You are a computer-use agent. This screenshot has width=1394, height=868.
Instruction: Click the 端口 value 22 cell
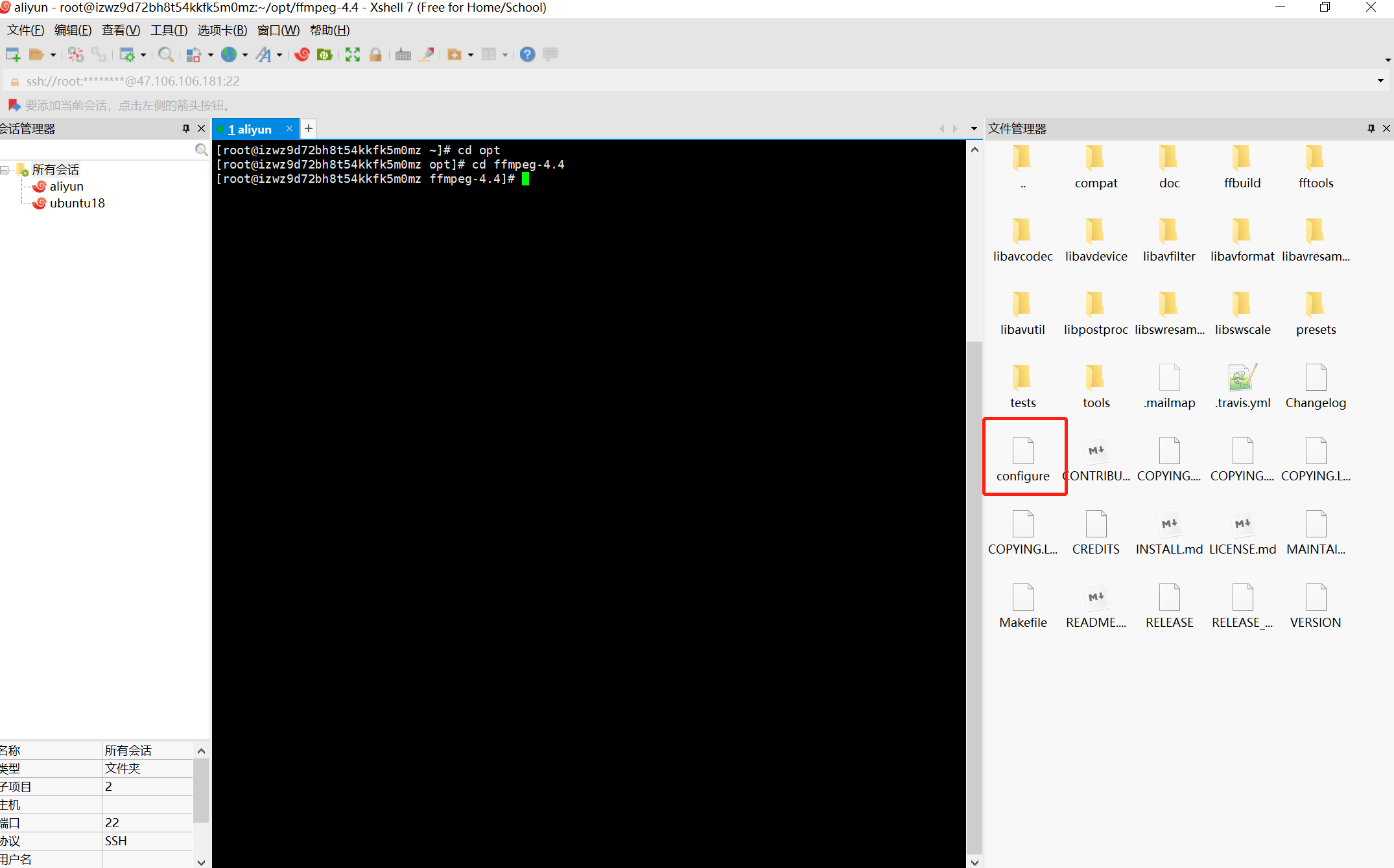click(148, 823)
